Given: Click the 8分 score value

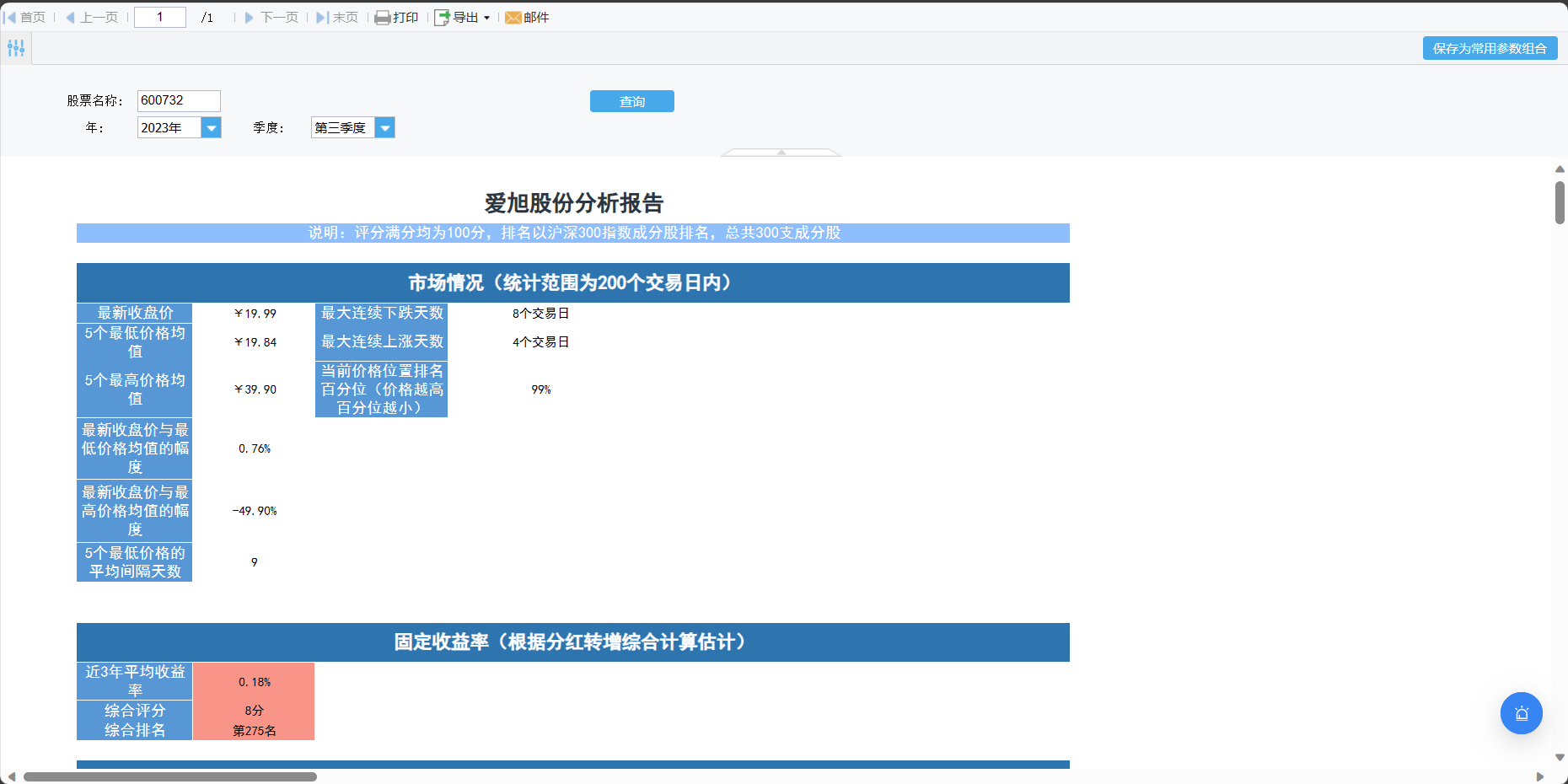Looking at the screenshot, I should pos(255,711).
